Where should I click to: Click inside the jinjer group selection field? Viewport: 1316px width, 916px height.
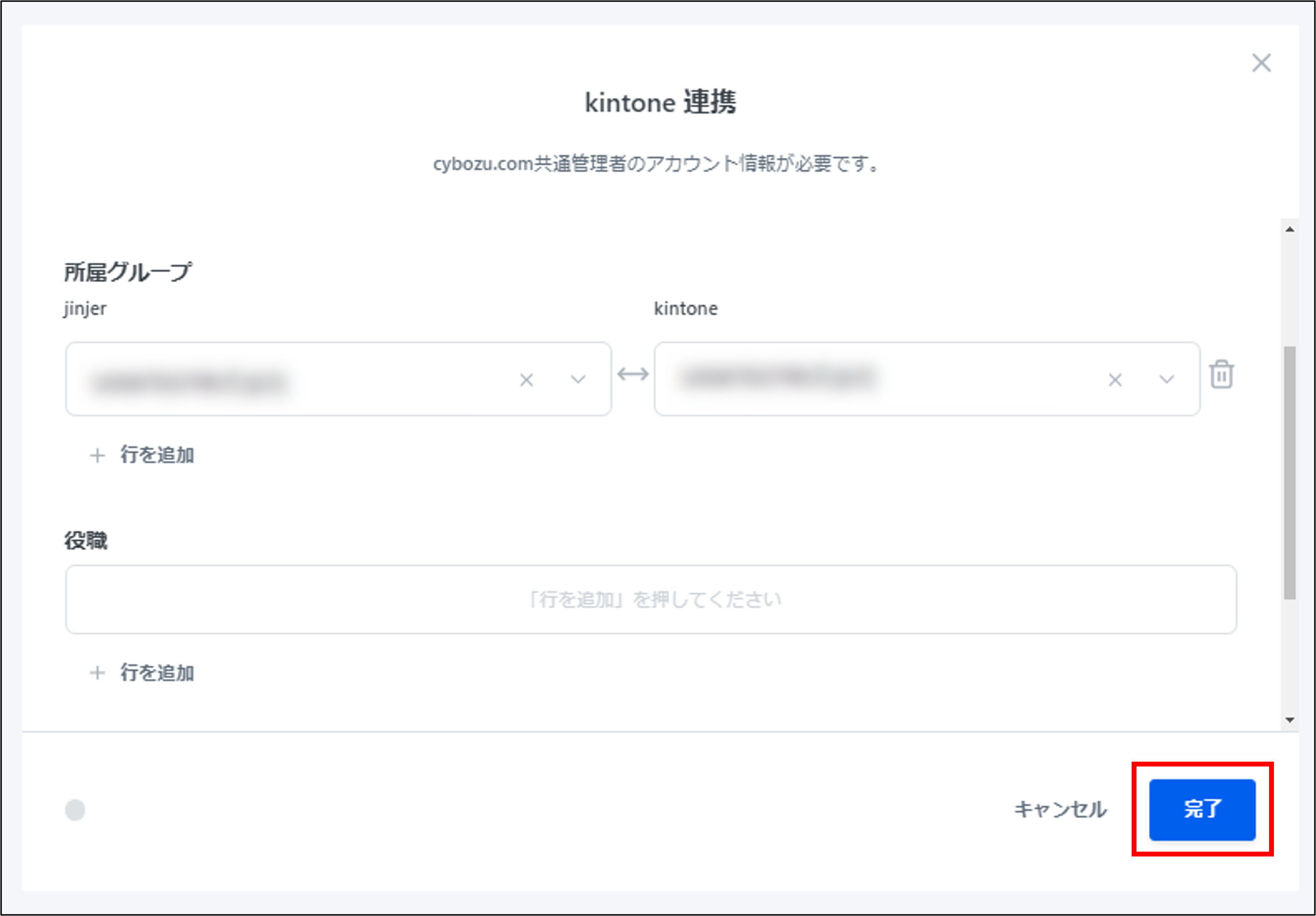[286, 379]
